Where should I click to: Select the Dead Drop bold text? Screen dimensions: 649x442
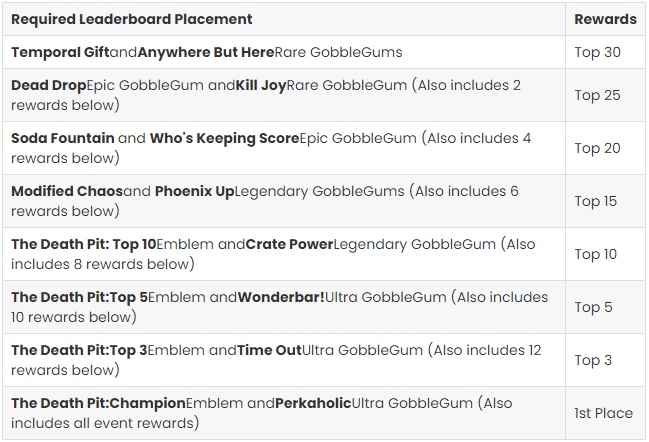pyautogui.click(x=49, y=85)
